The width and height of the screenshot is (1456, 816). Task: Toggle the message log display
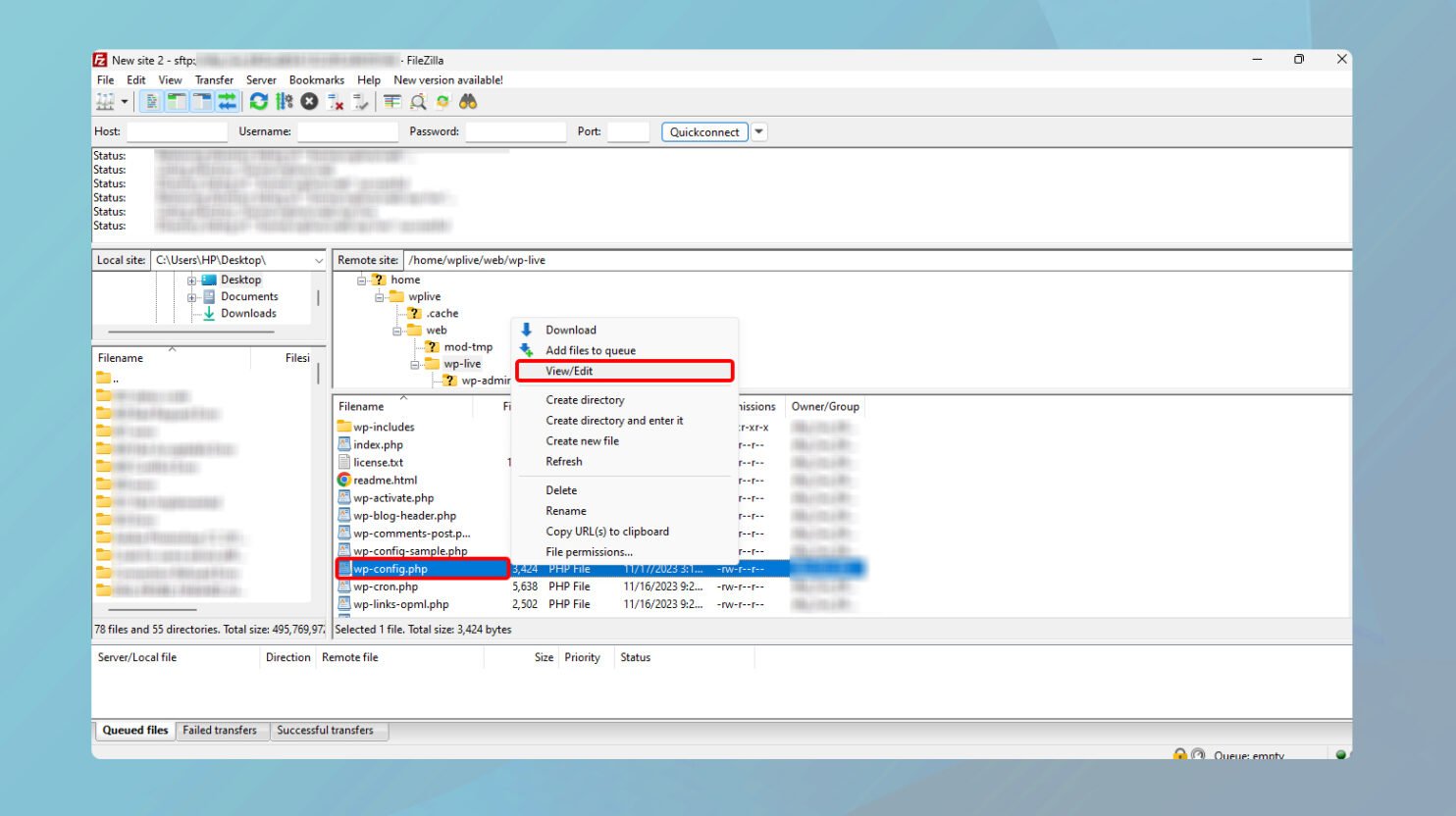click(151, 100)
